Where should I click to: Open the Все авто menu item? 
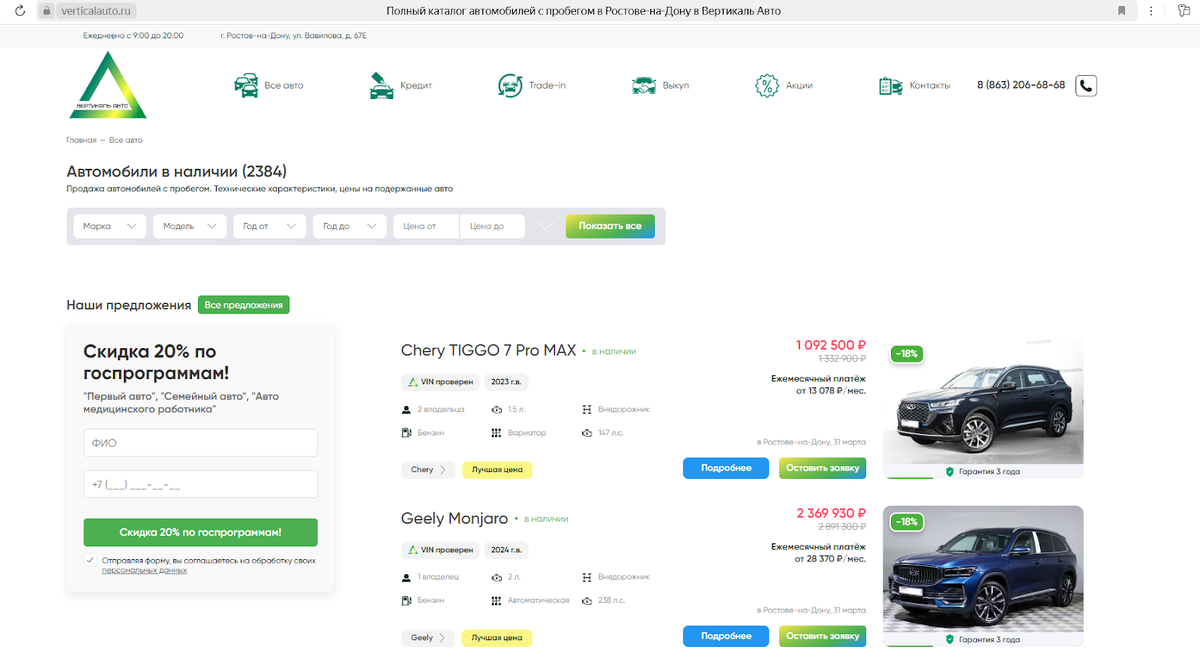pos(284,86)
